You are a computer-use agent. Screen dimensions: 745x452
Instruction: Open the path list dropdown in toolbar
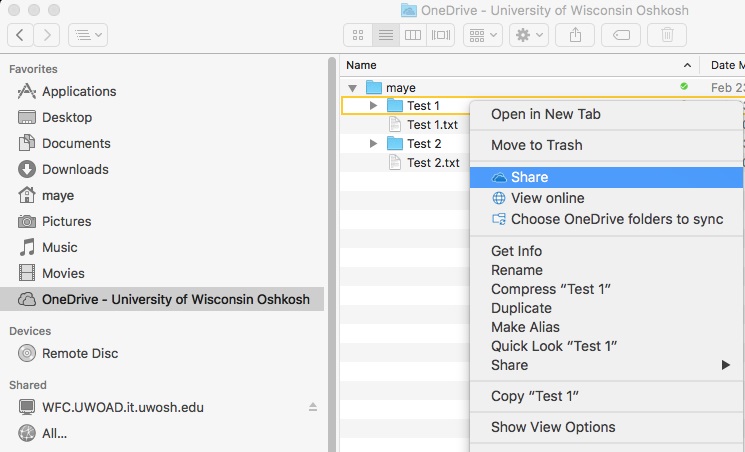tap(88, 35)
